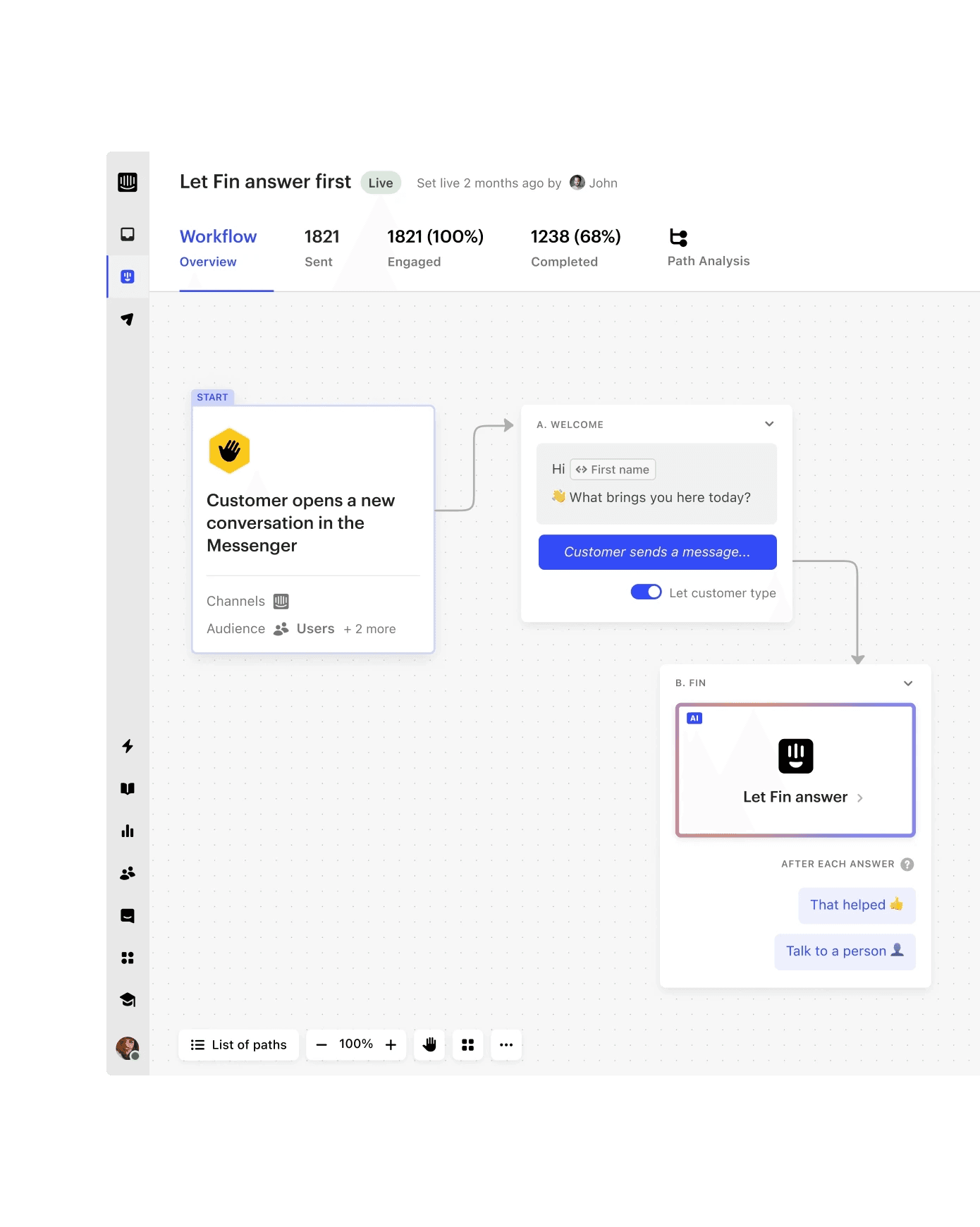The width and height of the screenshot is (980, 1227).
Task: Click John's avatar in the header
Action: (577, 183)
